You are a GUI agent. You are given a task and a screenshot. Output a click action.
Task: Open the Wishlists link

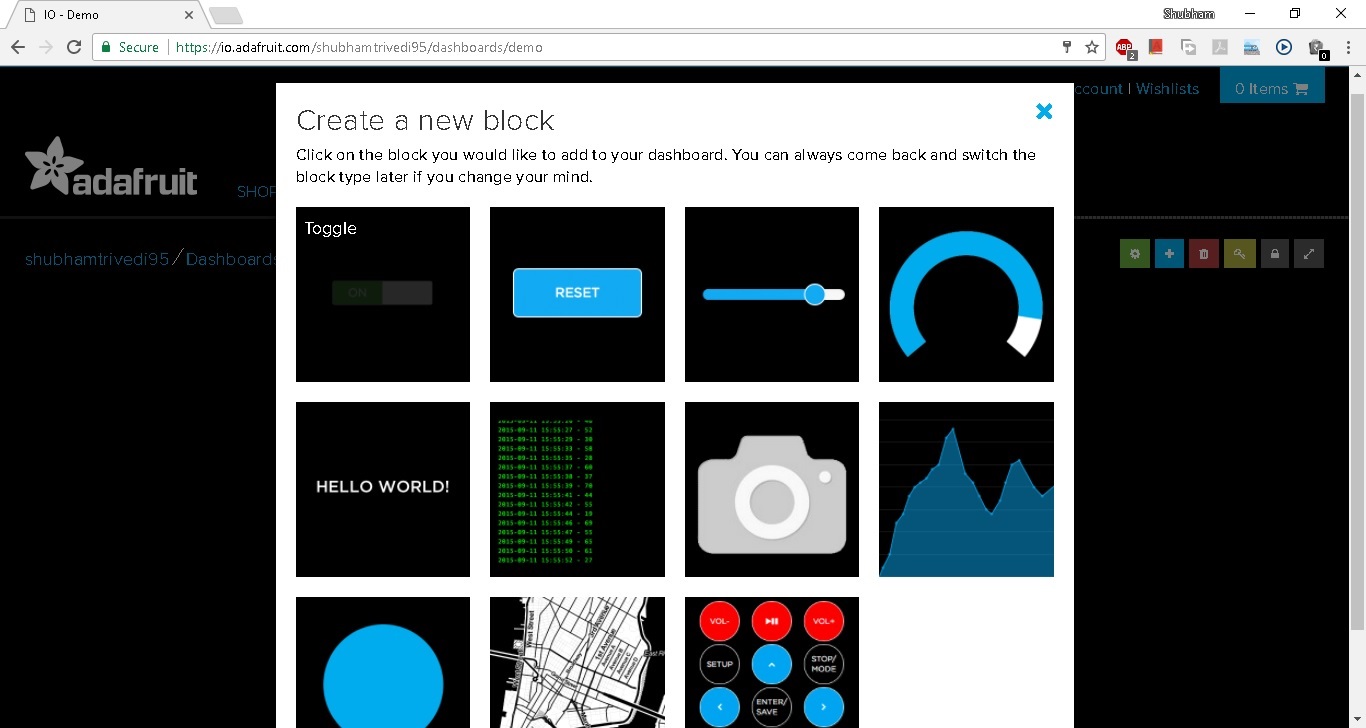coord(1167,89)
